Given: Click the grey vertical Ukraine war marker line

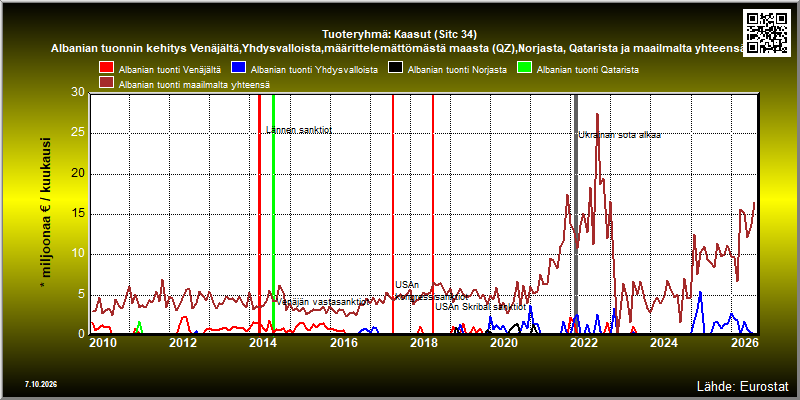Looking at the screenshot, I should pos(576,214).
